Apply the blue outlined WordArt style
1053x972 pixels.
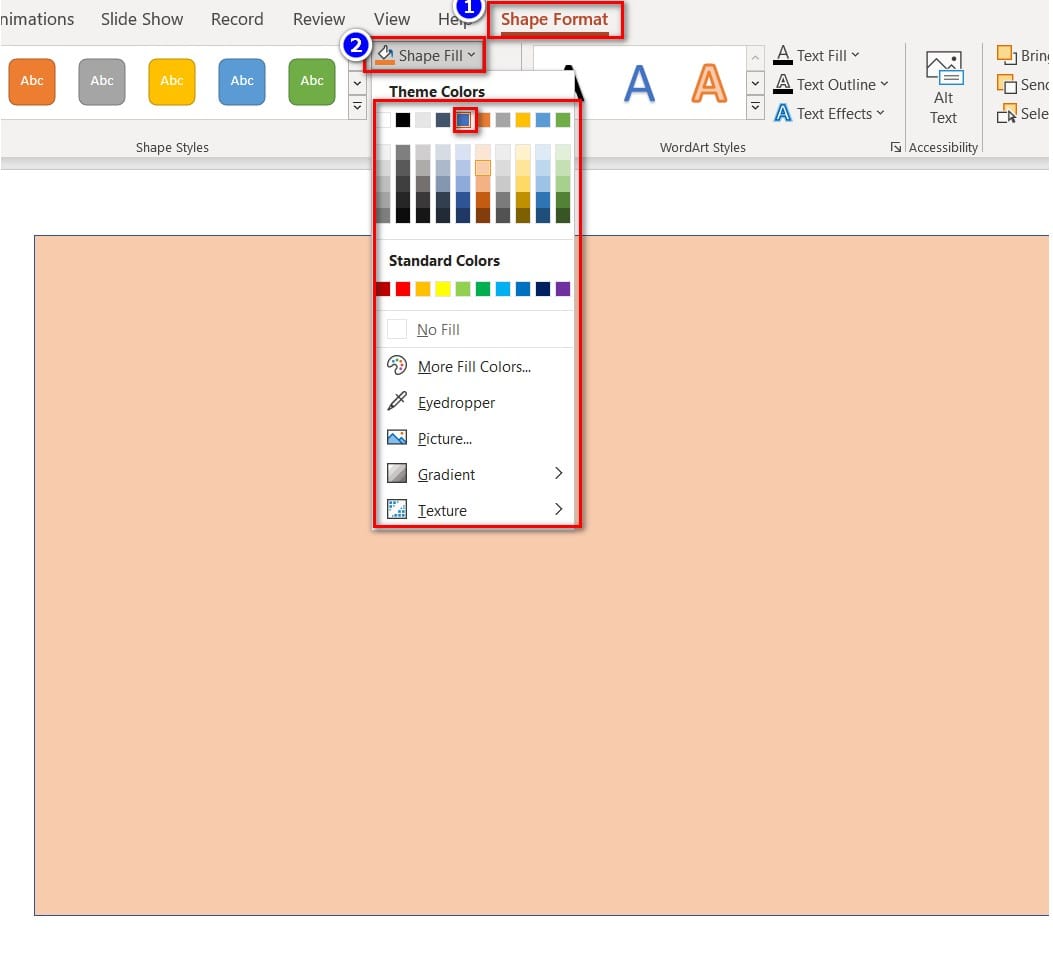tap(639, 84)
